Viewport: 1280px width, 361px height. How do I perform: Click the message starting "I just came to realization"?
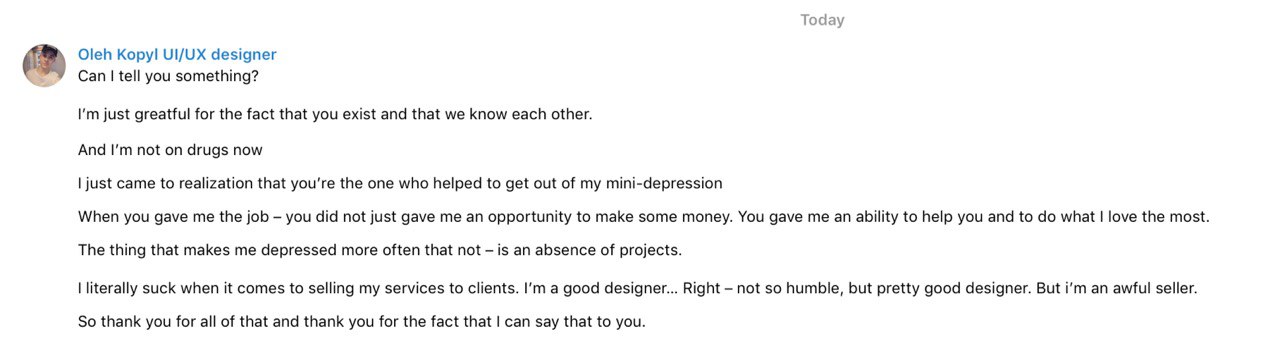[400, 184]
